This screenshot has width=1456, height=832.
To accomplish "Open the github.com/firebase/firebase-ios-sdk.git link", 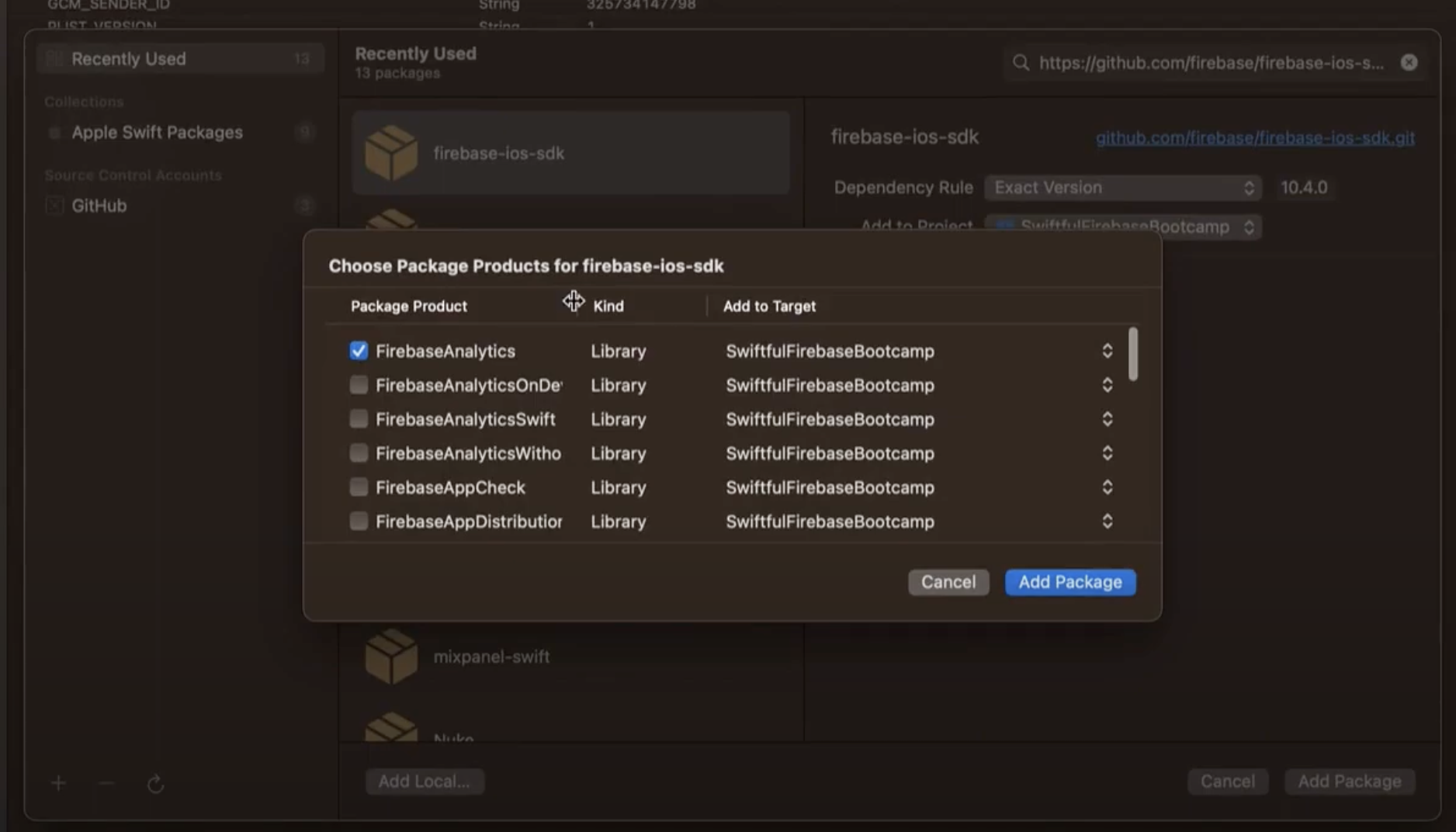I will click(x=1255, y=138).
